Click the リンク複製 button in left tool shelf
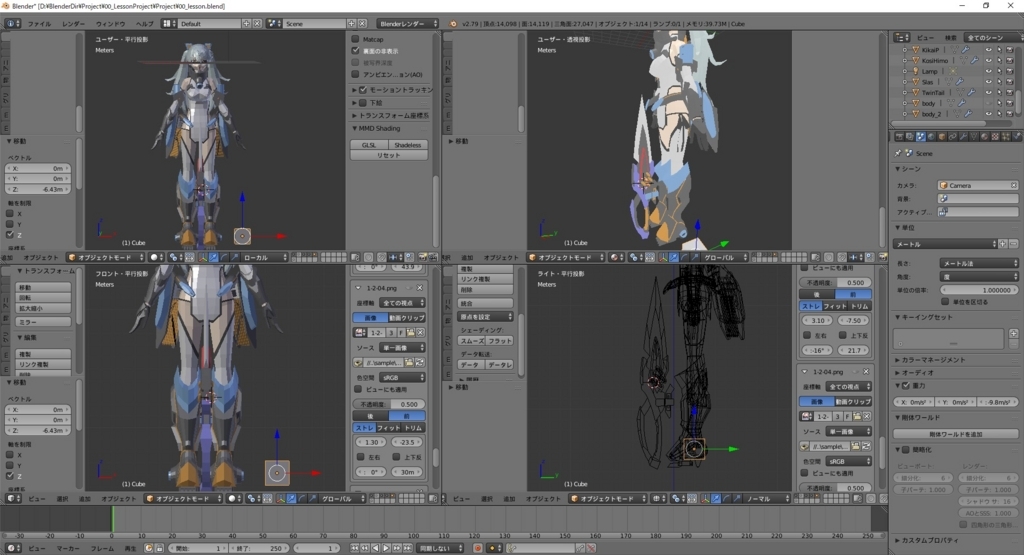The image size is (1024, 555). [x=43, y=364]
